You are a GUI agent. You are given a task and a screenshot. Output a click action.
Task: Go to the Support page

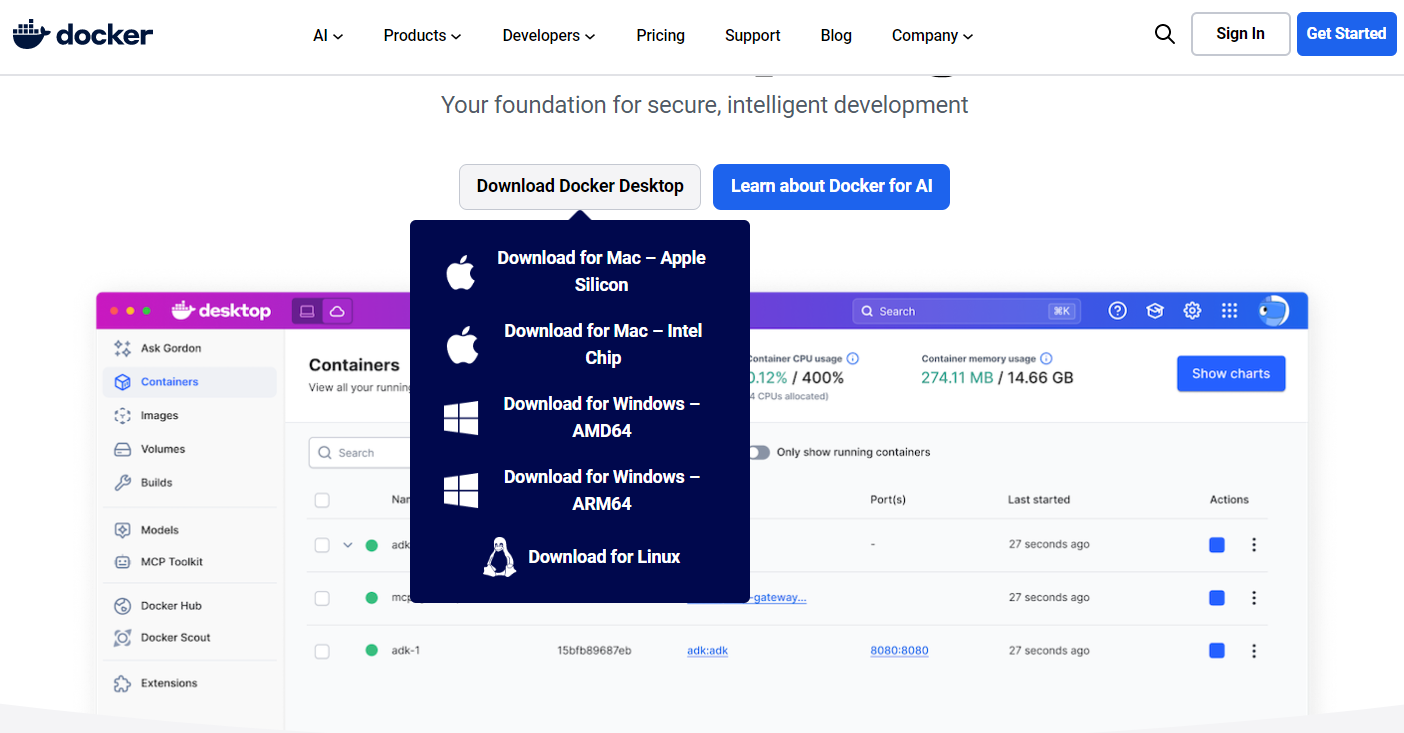[x=752, y=35]
